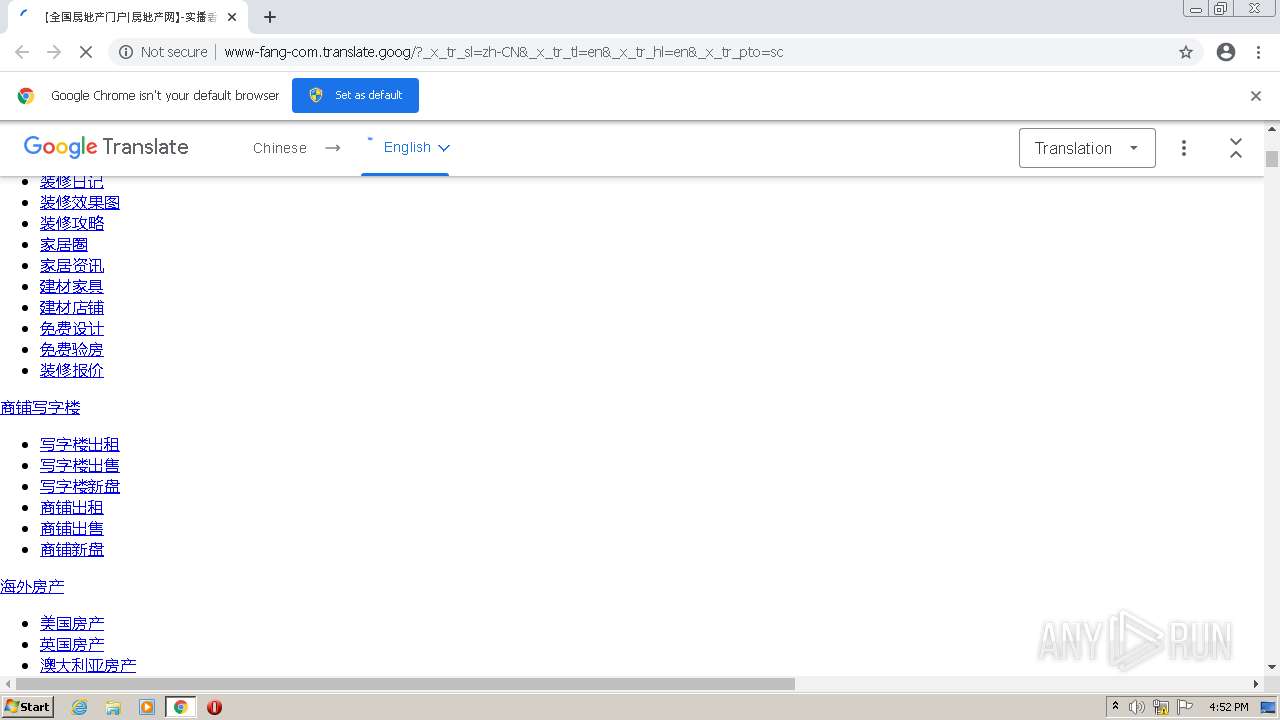
Task: Click the vertical scrollbar thumb
Action: coord(1272,159)
